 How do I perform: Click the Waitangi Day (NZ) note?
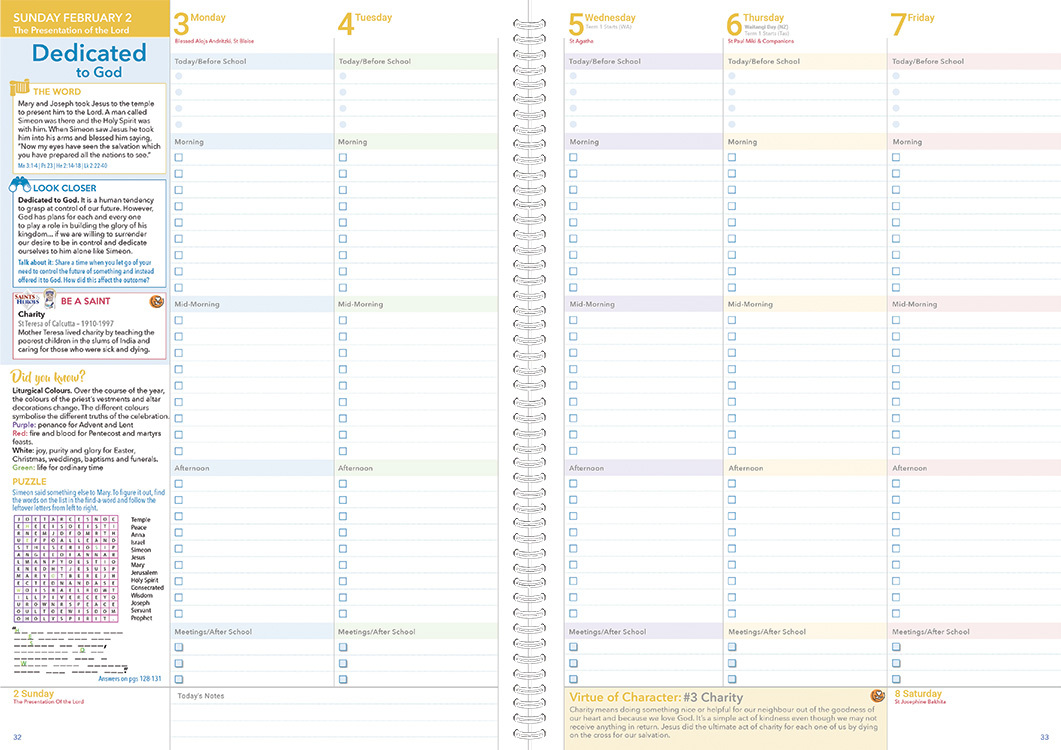click(766, 27)
